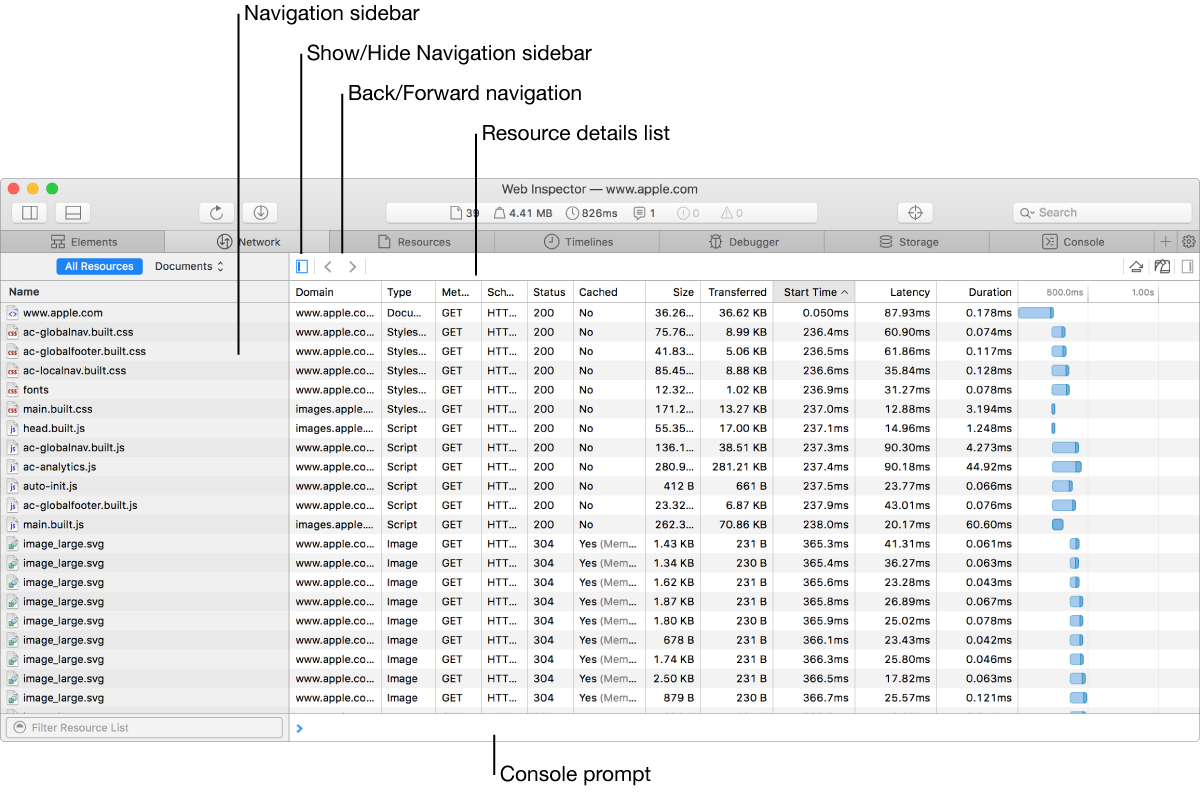Open the Console tab

[x=1072, y=242]
